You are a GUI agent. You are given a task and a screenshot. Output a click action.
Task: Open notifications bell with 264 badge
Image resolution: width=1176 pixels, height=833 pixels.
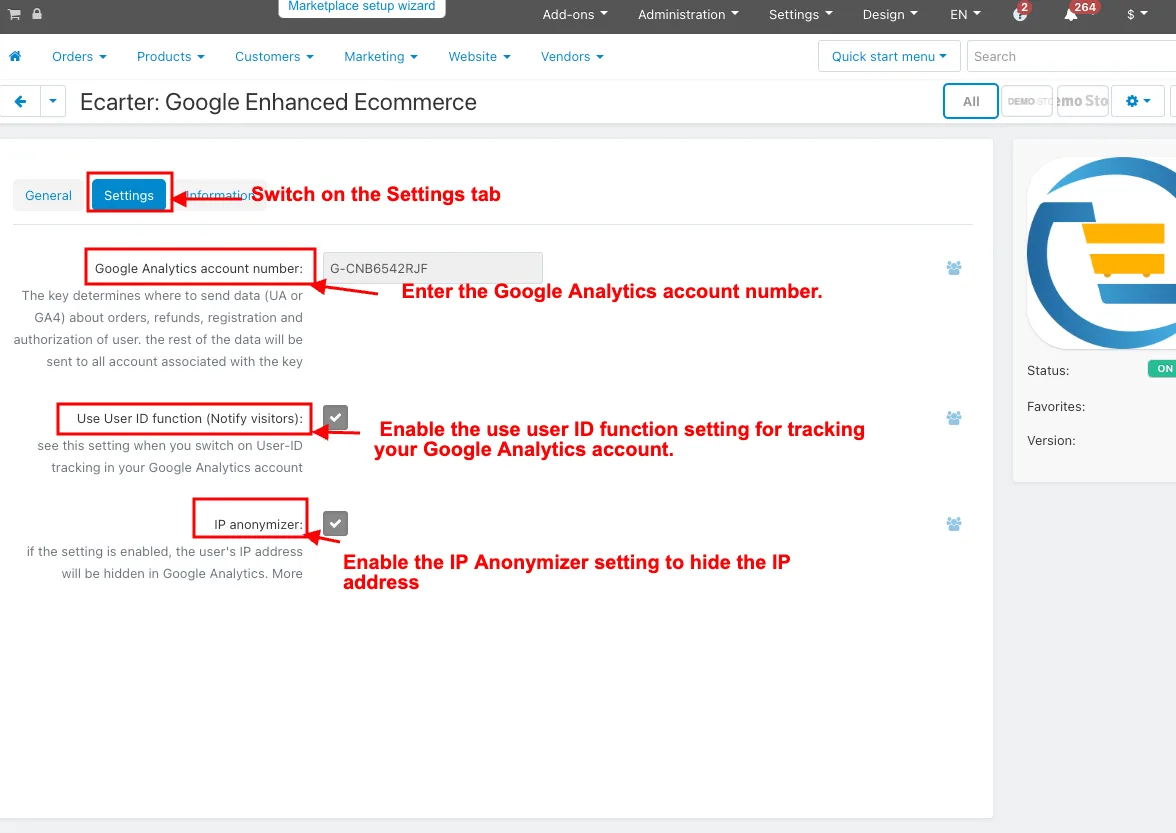point(1071,14)
